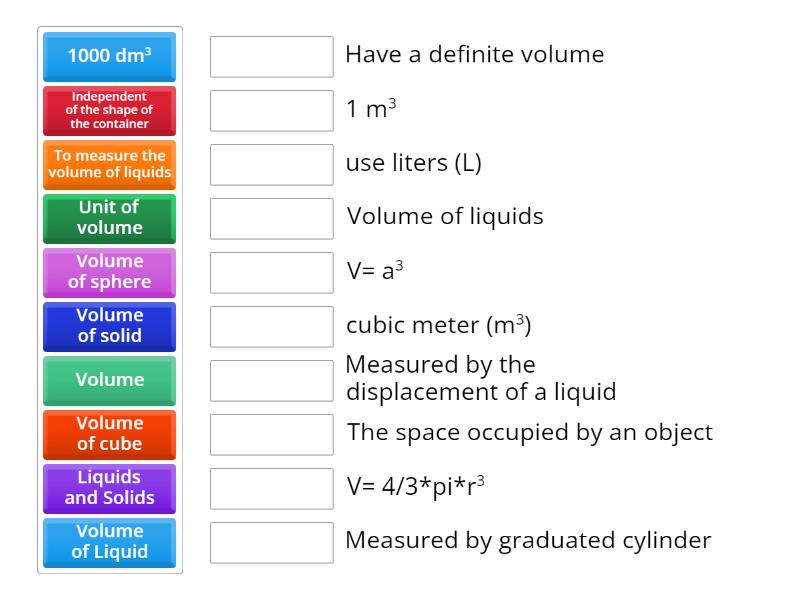The width and height of the screenshot is (800, 600).
Task: Click the box beside "Measured by graduated cylinder"
Action: [271, 542]
